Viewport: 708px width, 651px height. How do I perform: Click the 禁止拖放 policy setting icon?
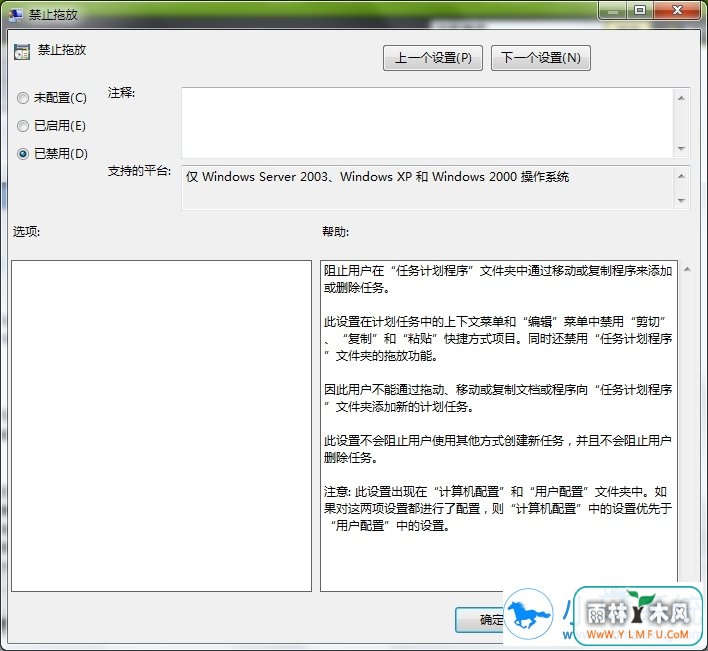pos(22,52)
